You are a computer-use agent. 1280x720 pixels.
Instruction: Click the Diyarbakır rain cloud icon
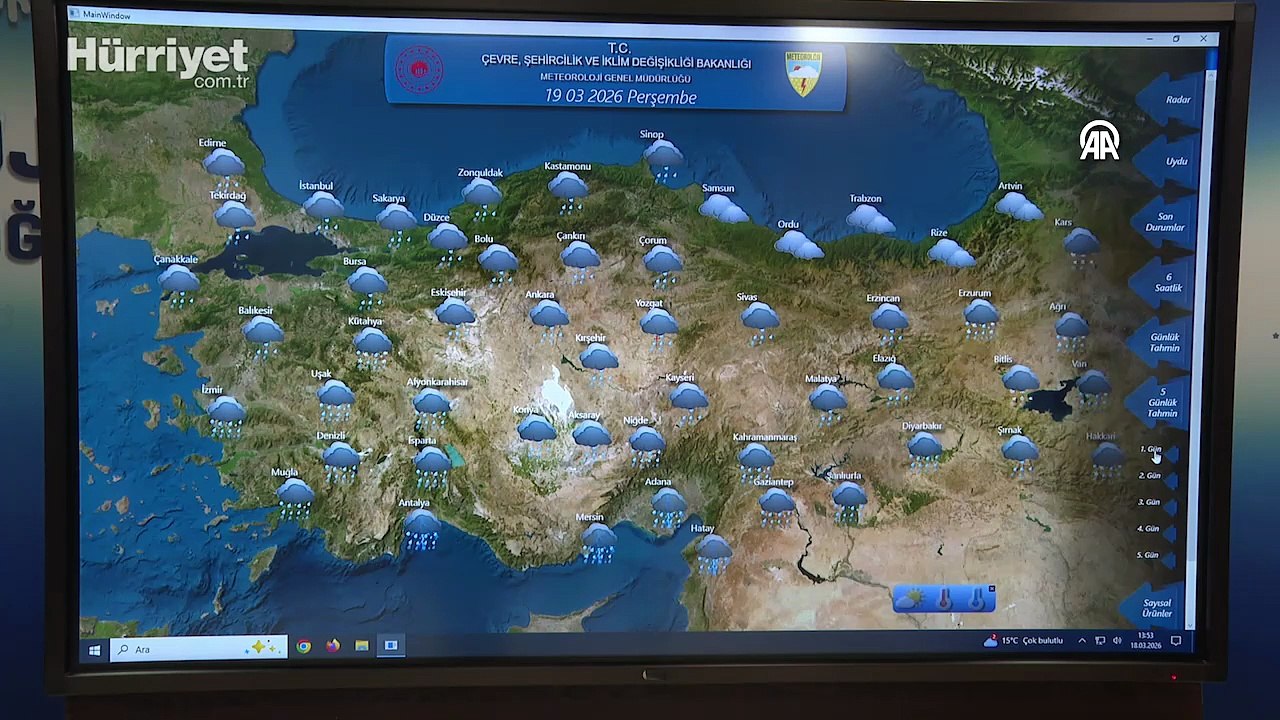(925, 450)
